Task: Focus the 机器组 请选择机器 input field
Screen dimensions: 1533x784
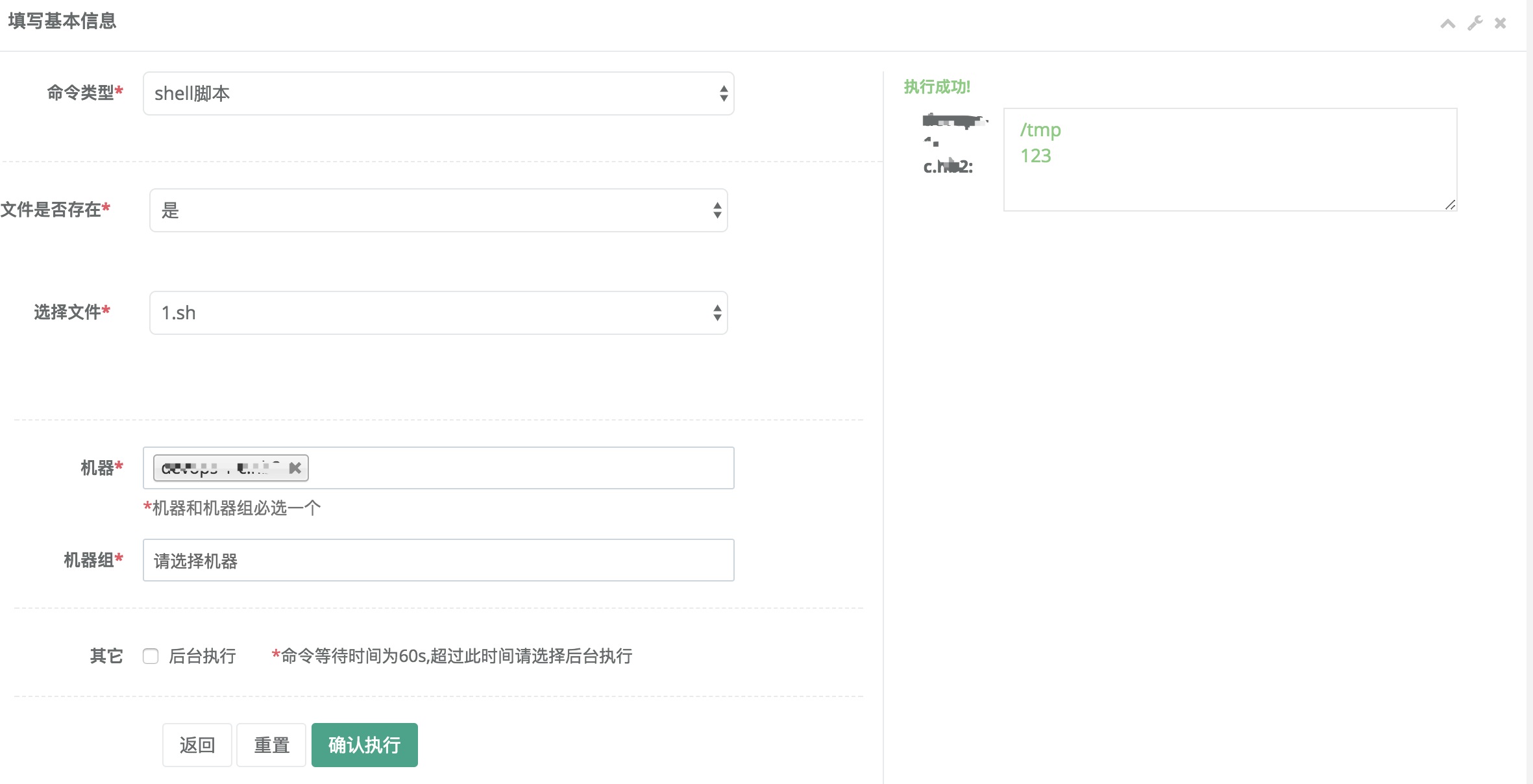Action: (x=439, y=560)
